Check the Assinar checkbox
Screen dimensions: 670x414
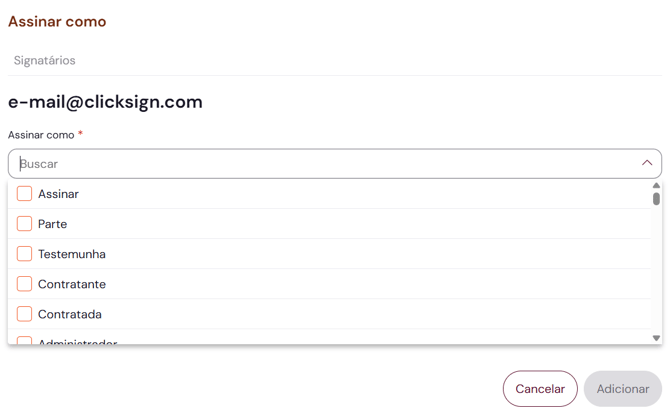tap(25, 194)
